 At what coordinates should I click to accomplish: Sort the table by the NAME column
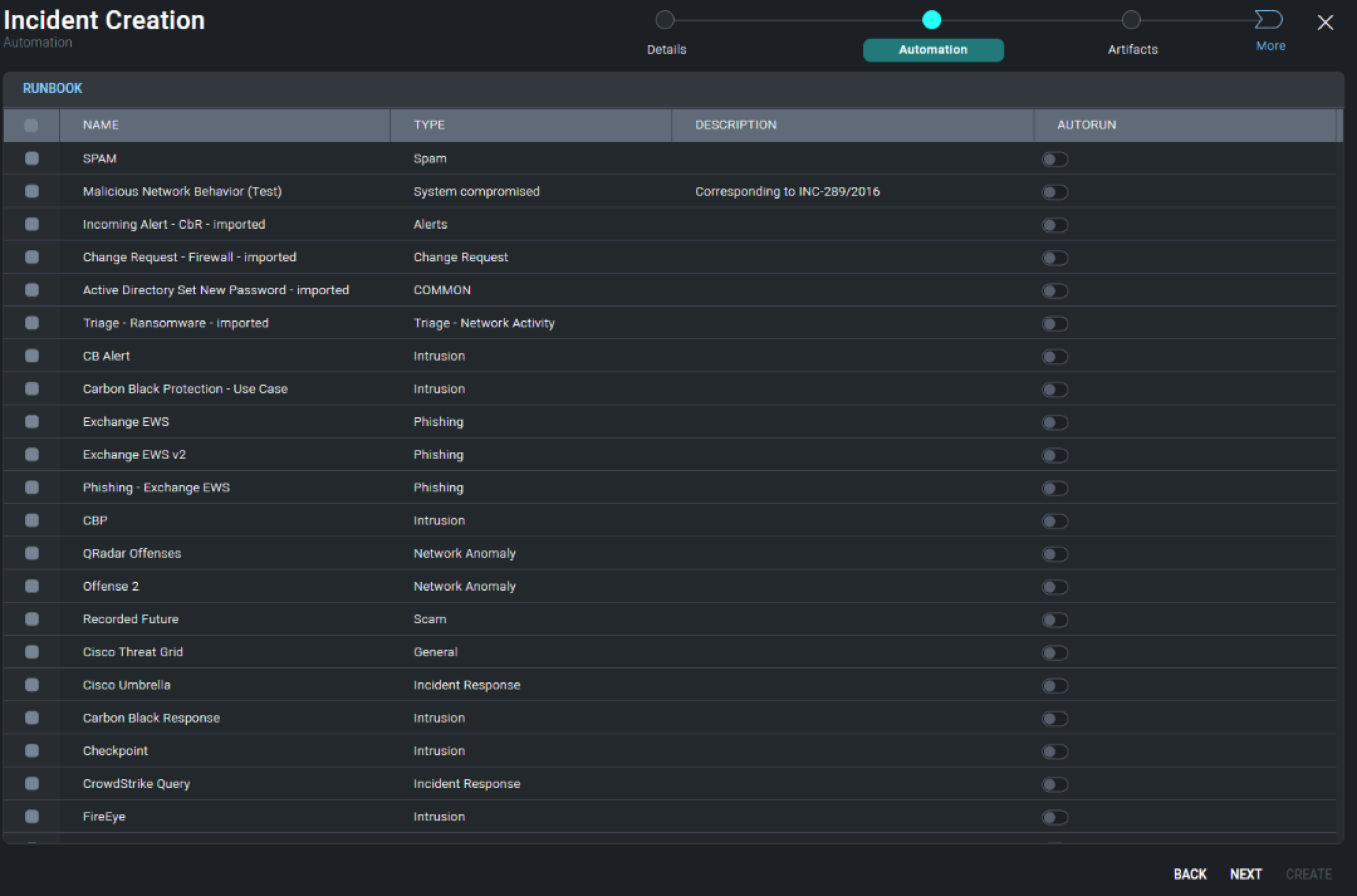point(100,124)
